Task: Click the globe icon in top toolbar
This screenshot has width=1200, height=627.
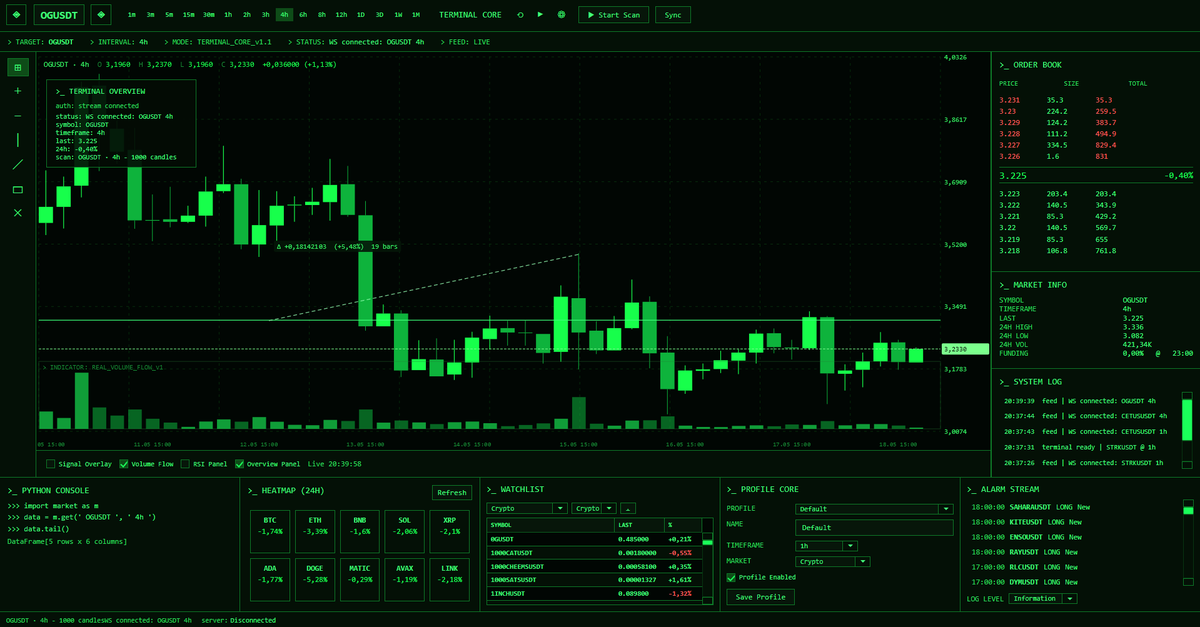Action: click(x=561, y=15)
